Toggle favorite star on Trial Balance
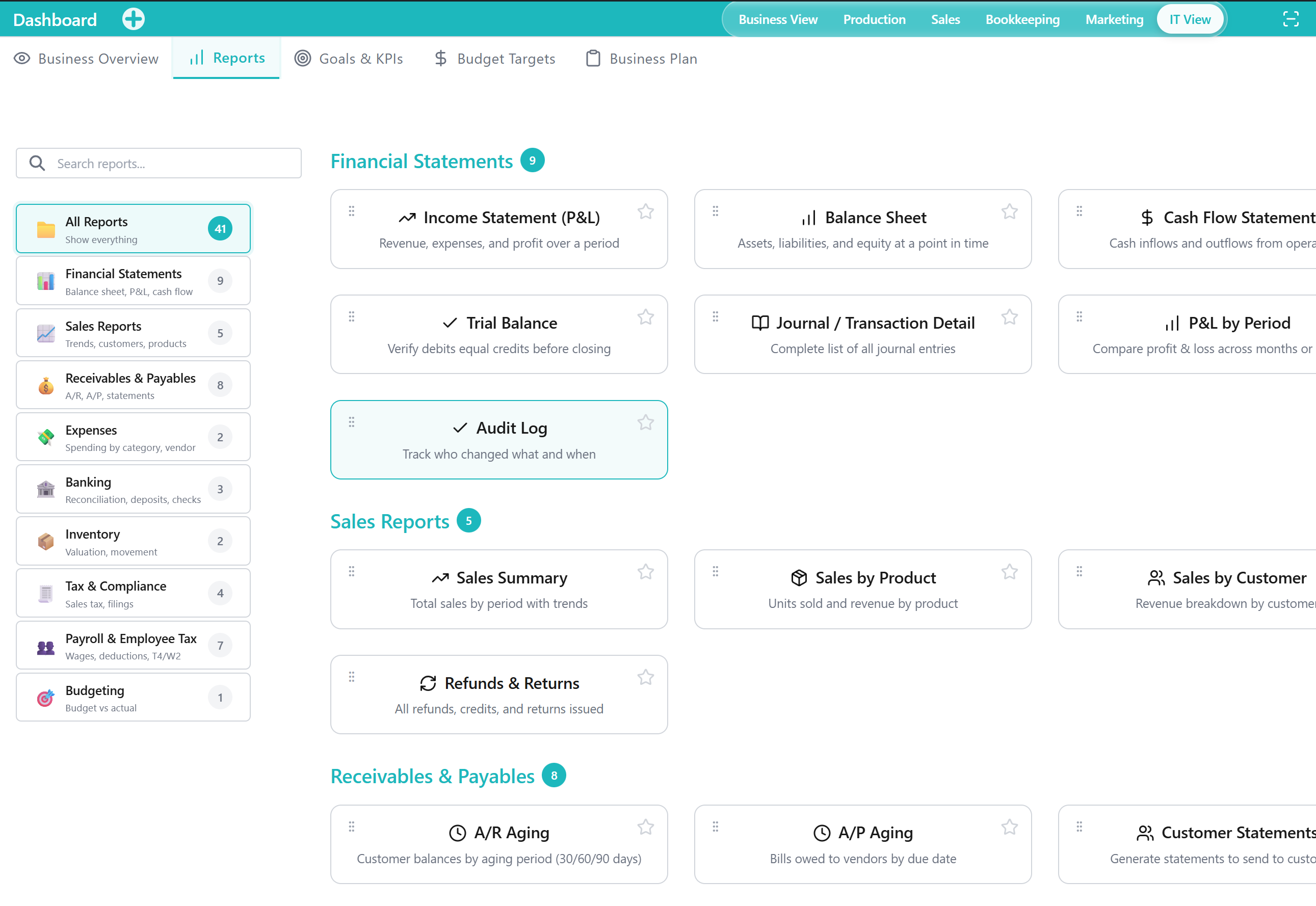The width and height of the screenshot is (1316, 906). [x=645, y=317]
